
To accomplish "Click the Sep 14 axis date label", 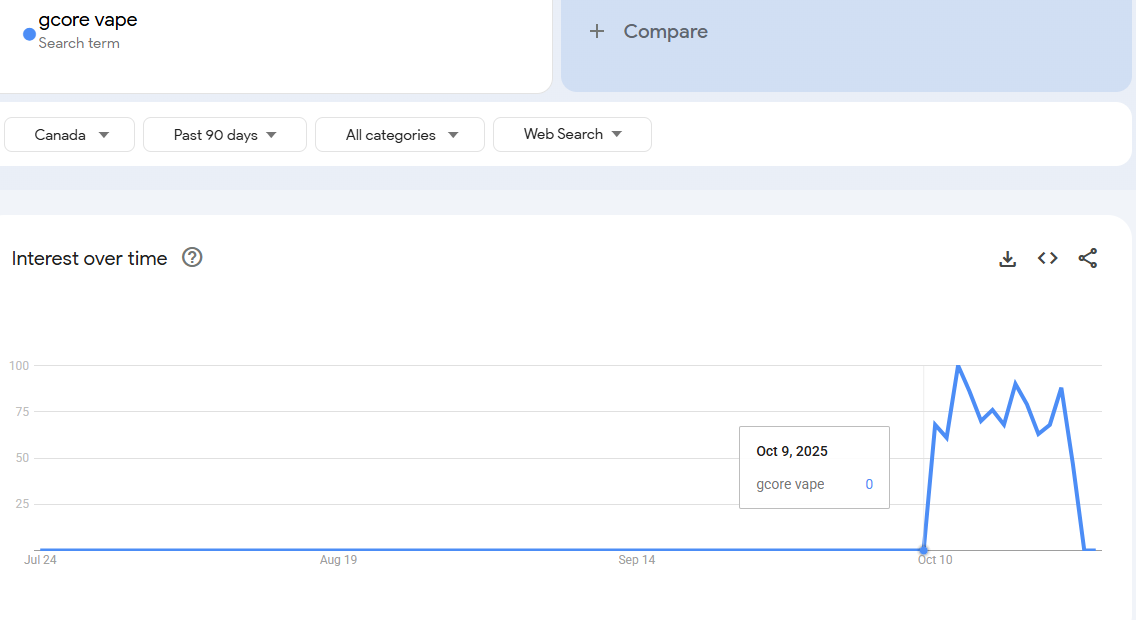I will [636, 560].
